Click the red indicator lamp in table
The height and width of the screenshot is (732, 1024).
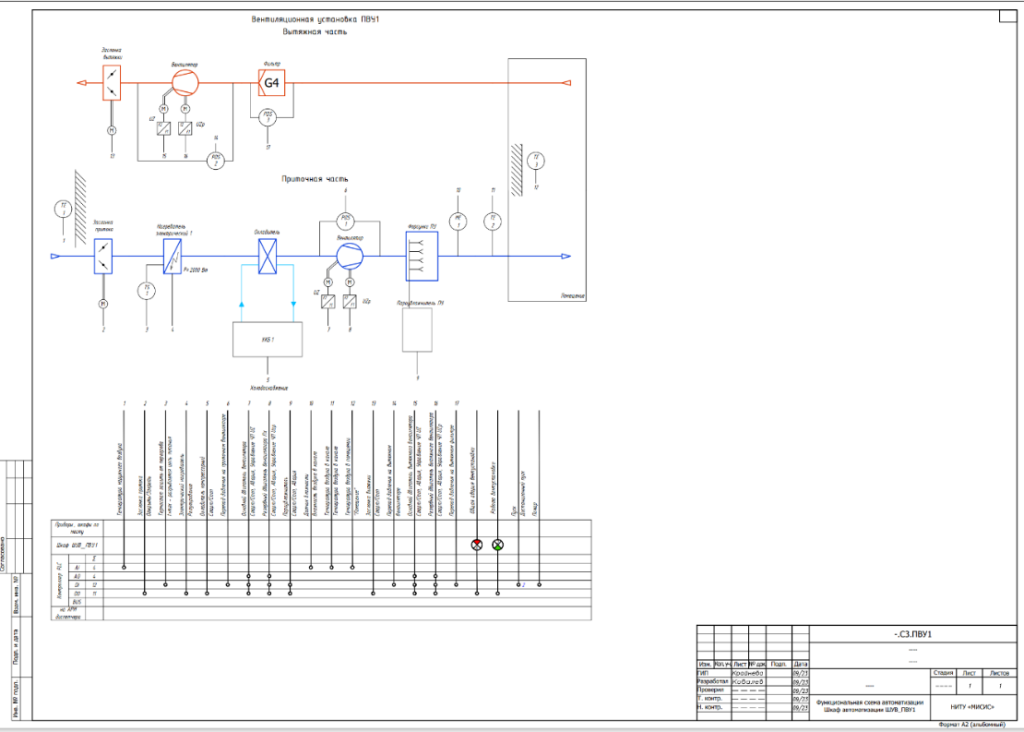pos(477,545)
